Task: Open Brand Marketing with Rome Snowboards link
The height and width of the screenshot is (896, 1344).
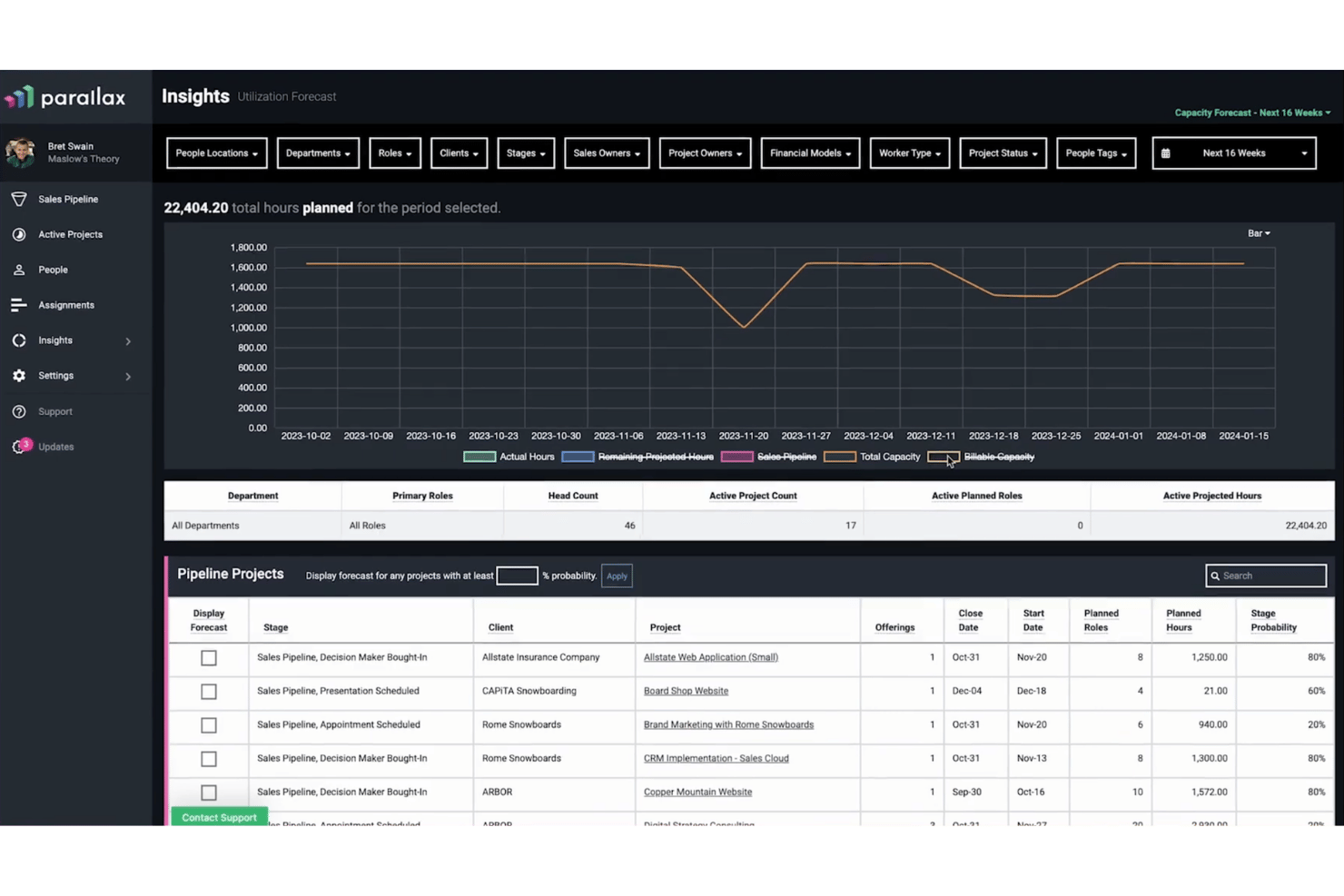Action: tap(728, 724)
